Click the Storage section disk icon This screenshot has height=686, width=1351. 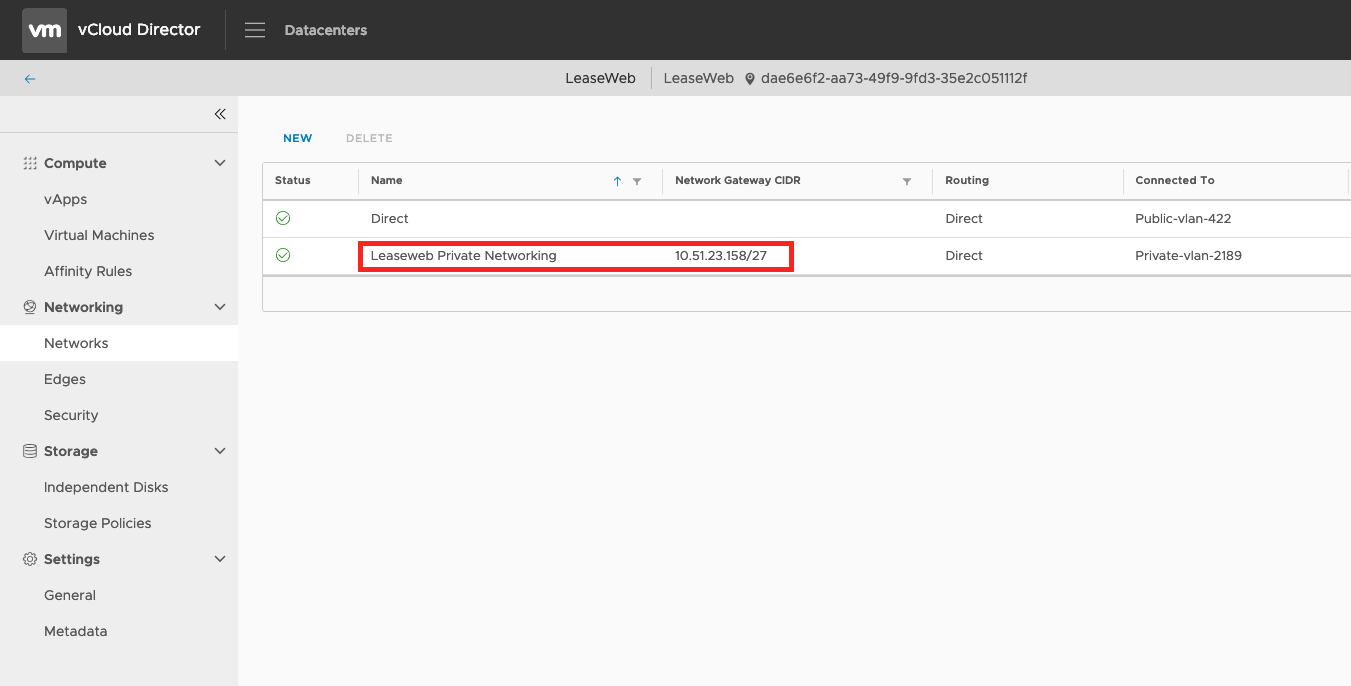30,451
